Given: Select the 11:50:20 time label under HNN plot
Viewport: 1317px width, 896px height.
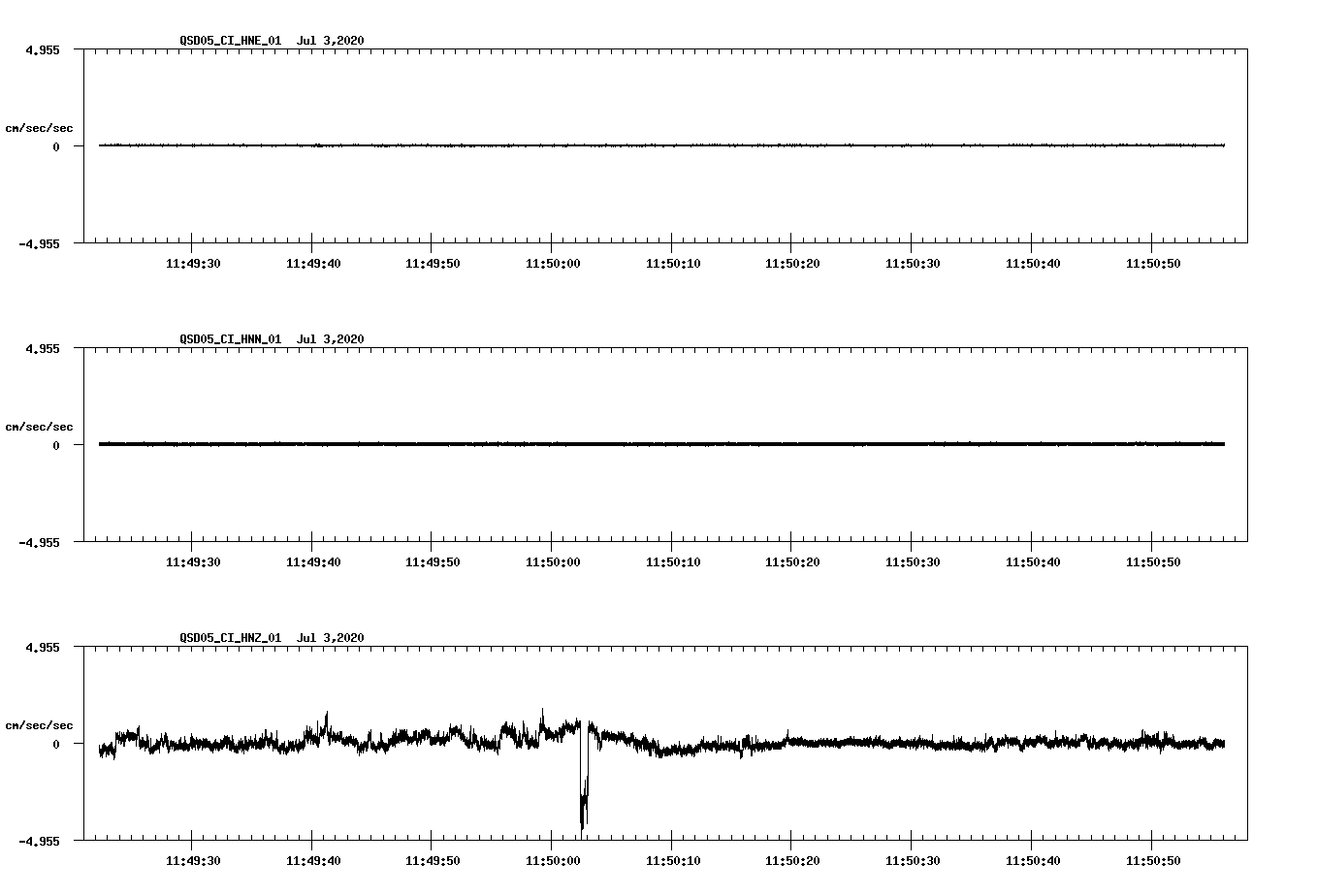Looking at the screenshot, I should click(x=792, y=562).
